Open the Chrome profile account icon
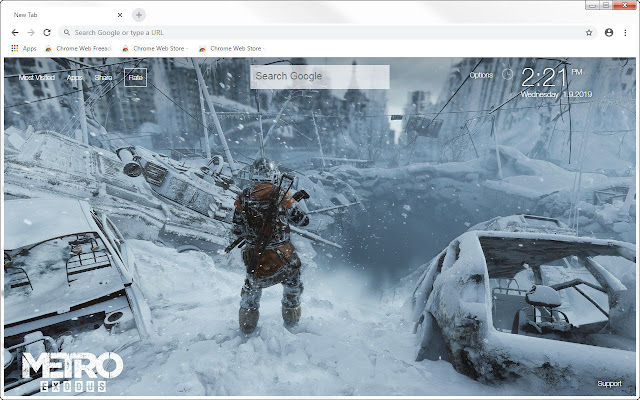Screen dimensions: 640x400 [x=609, y=33]
